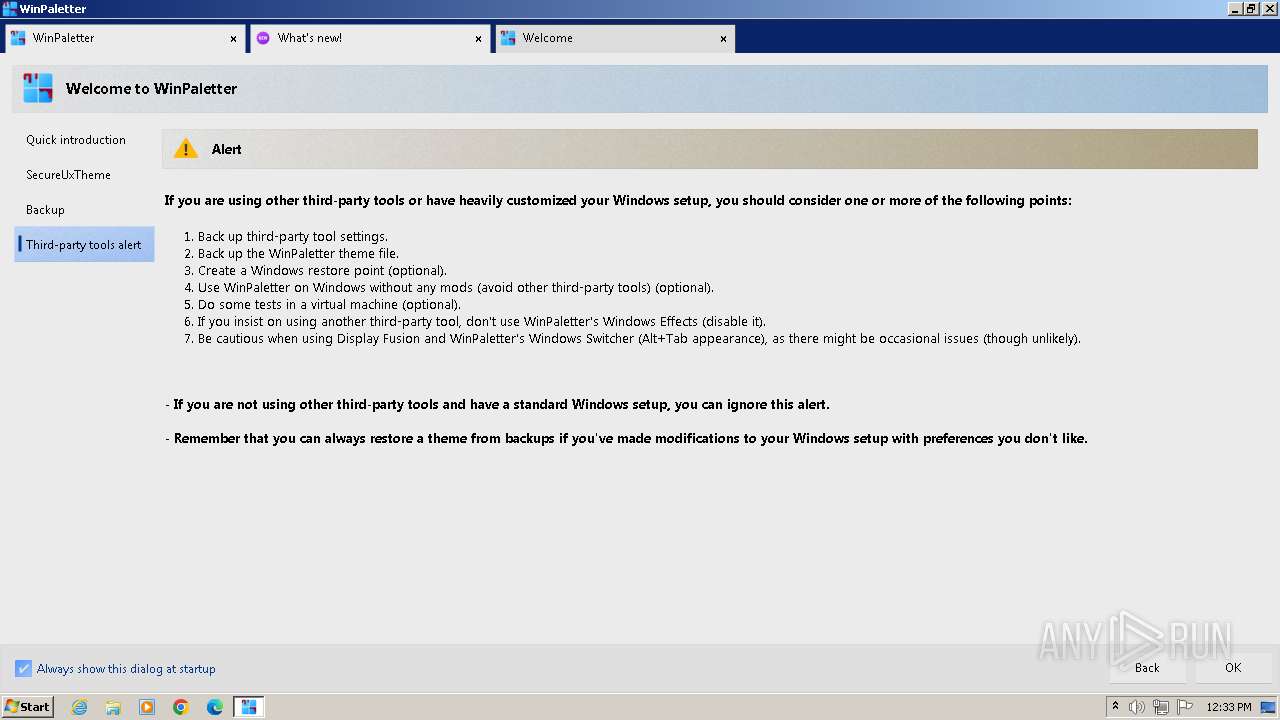Close the WinPaletter tab
The height and width of the screenshot is (720, 1280).
coord(234,39)
